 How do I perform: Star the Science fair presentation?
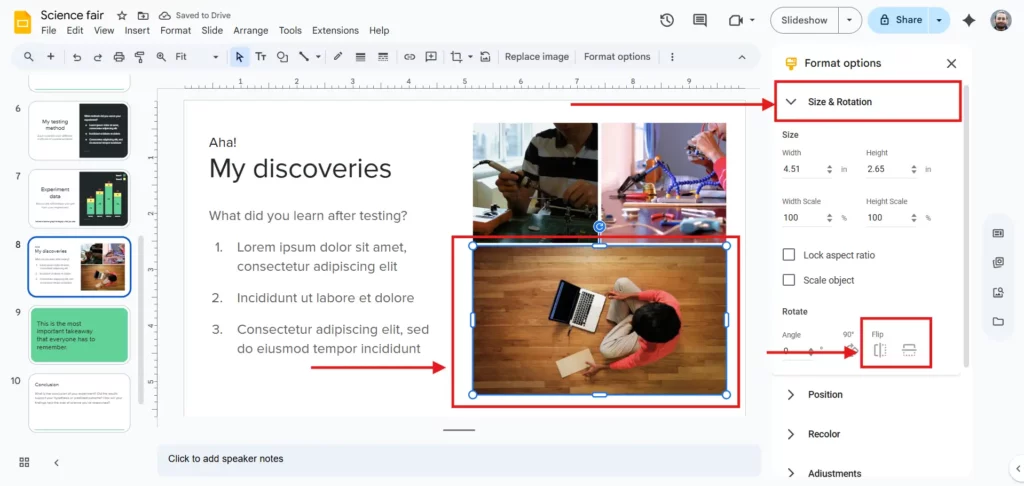[x=122, y=16]
